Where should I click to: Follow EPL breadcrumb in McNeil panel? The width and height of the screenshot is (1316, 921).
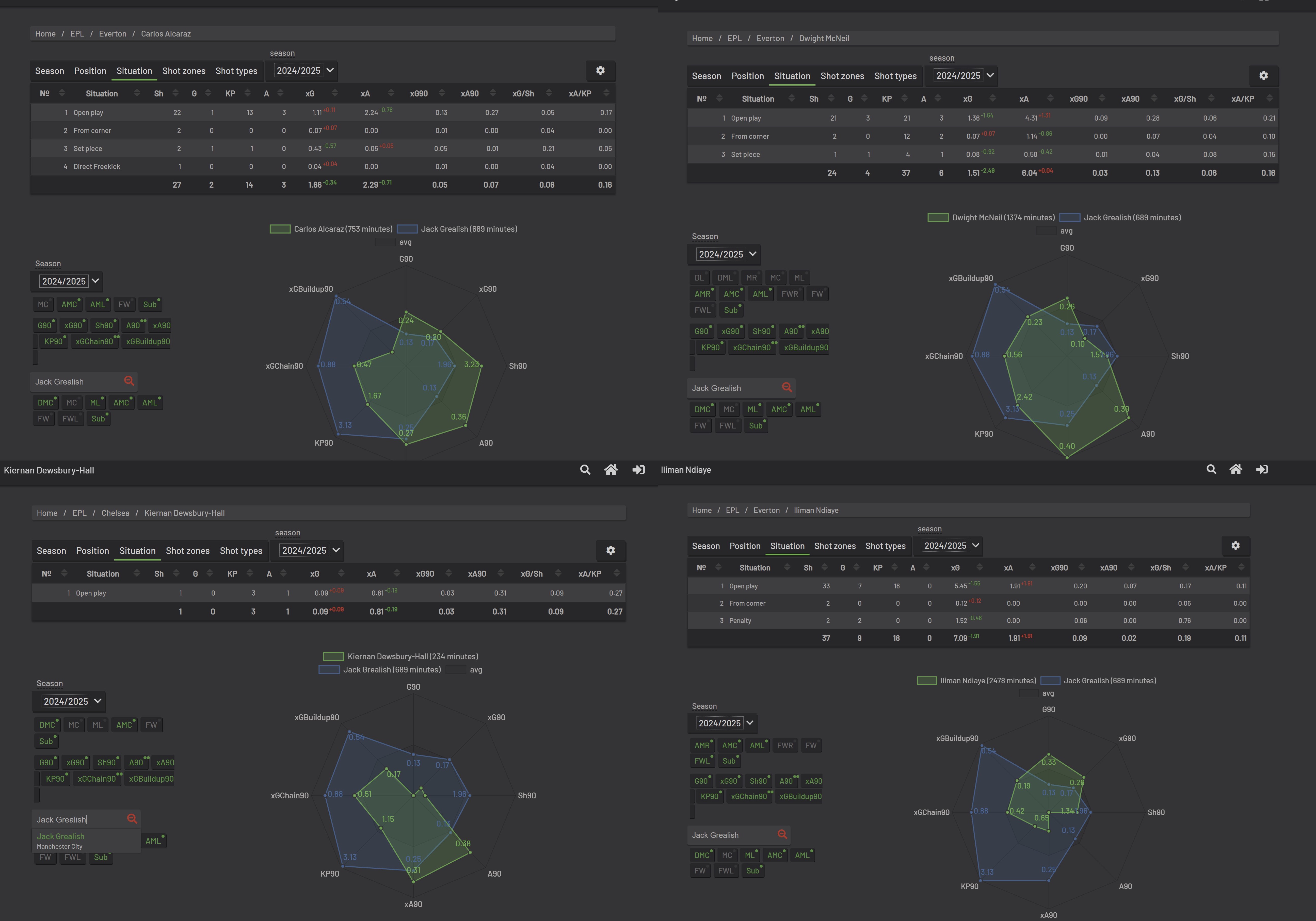click(x=734, y=38)
